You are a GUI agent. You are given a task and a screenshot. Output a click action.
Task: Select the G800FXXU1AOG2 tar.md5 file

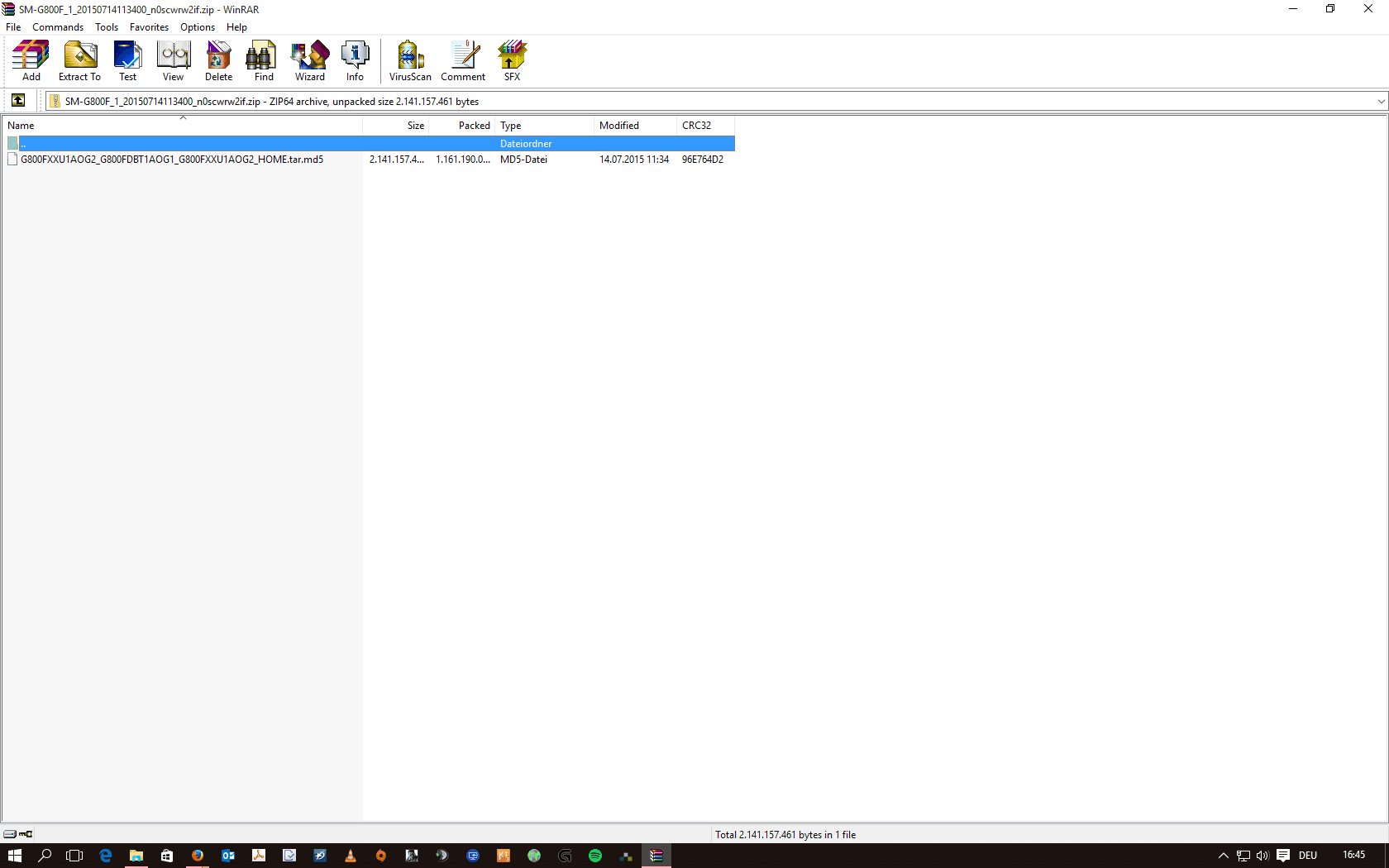click(172, 160)
